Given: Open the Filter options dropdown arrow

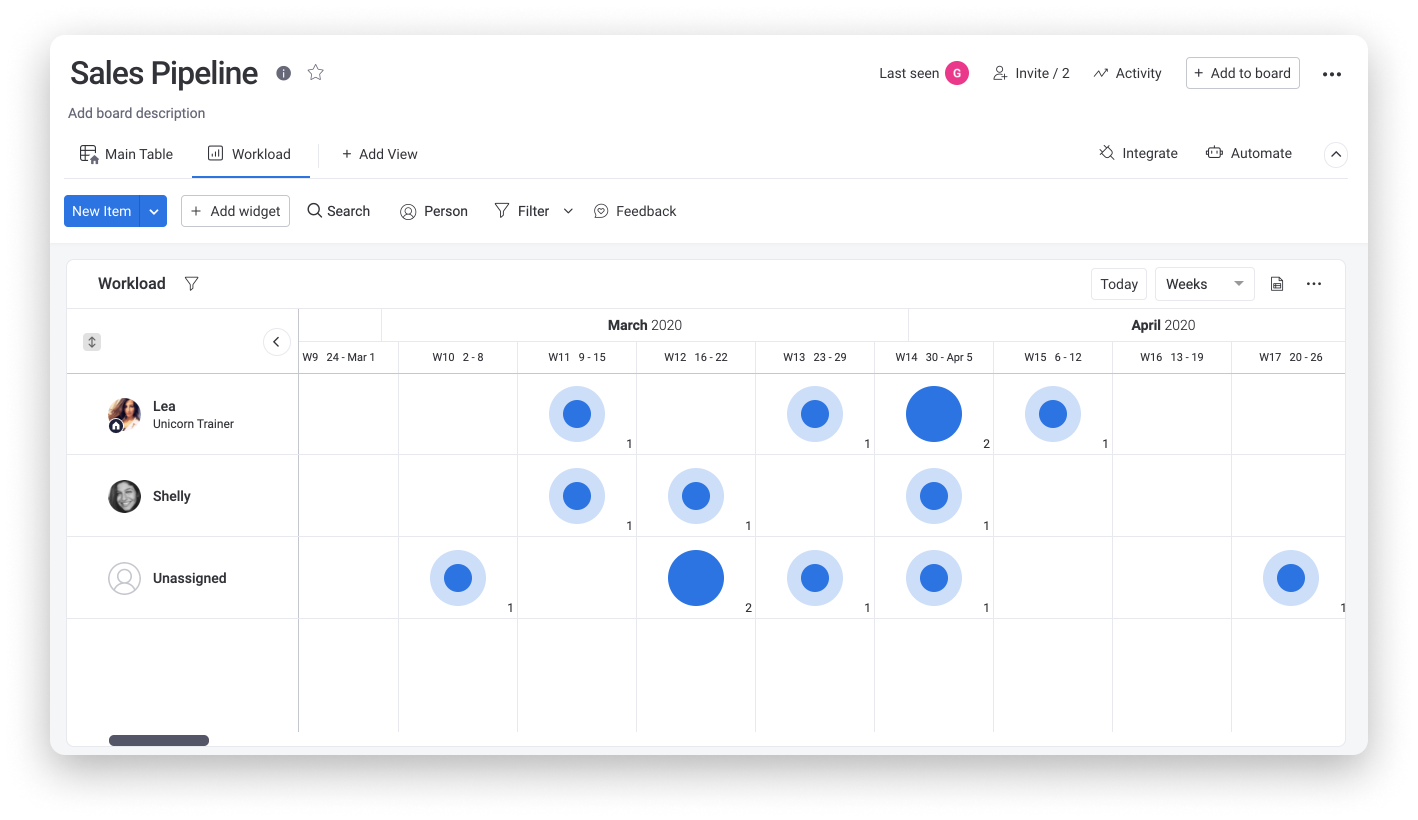Looking at the screenshot, I should (568, 211).
